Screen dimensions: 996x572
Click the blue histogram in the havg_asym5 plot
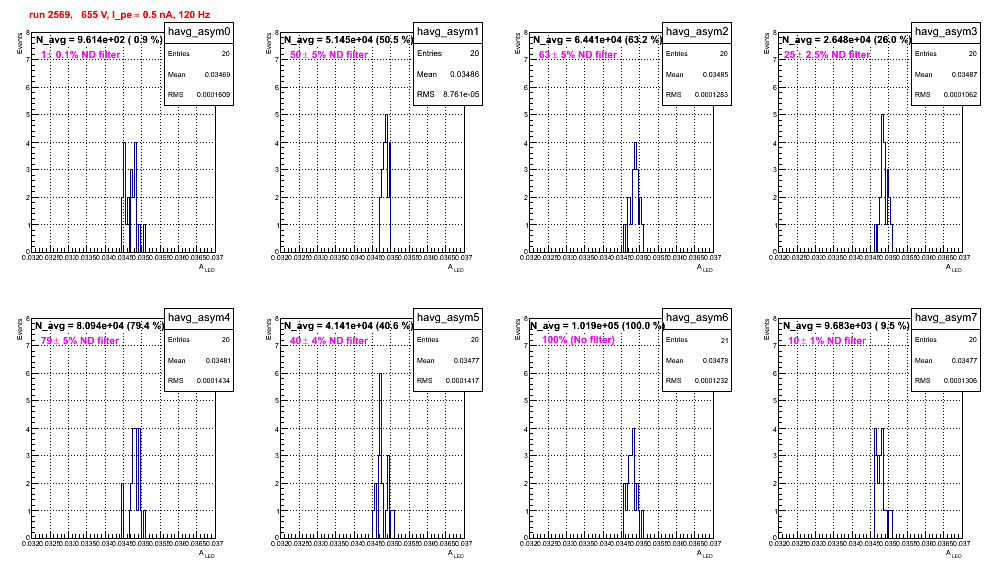point(383,455)
